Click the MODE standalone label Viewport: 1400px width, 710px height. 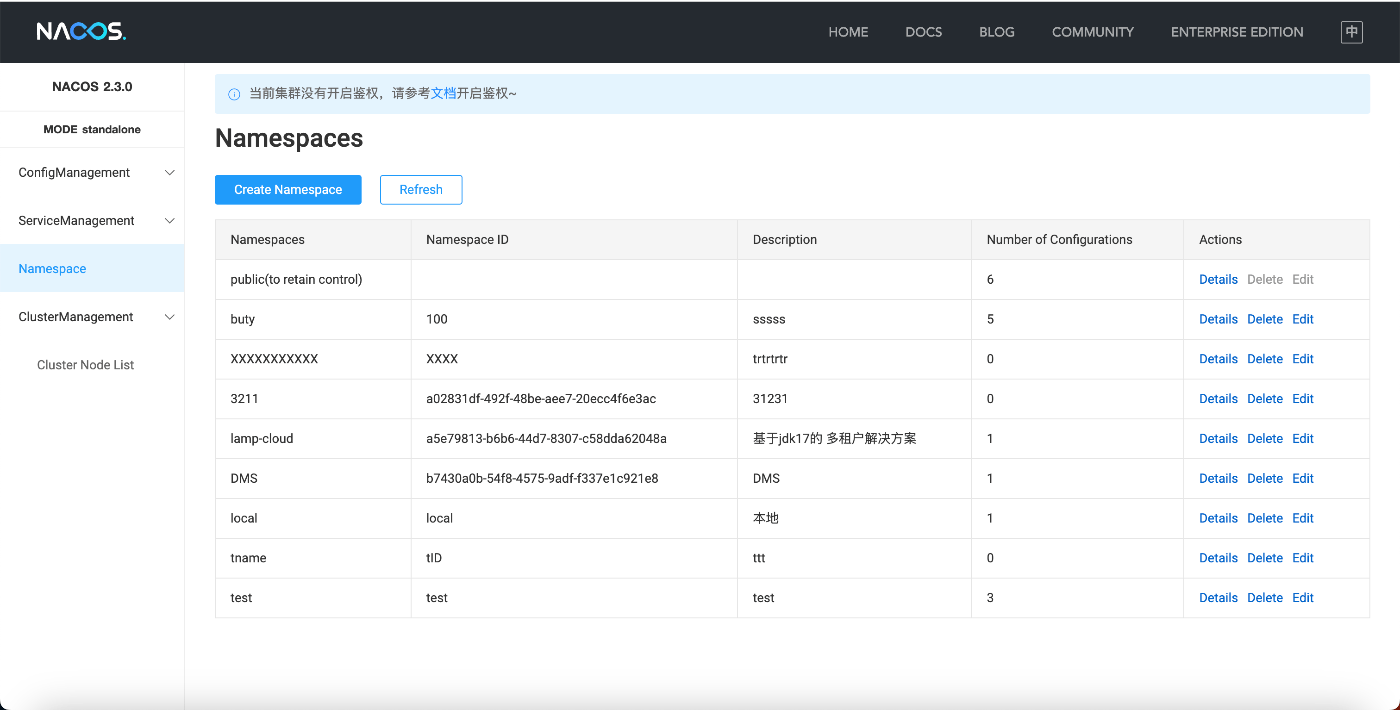click(x=92, y=130)
